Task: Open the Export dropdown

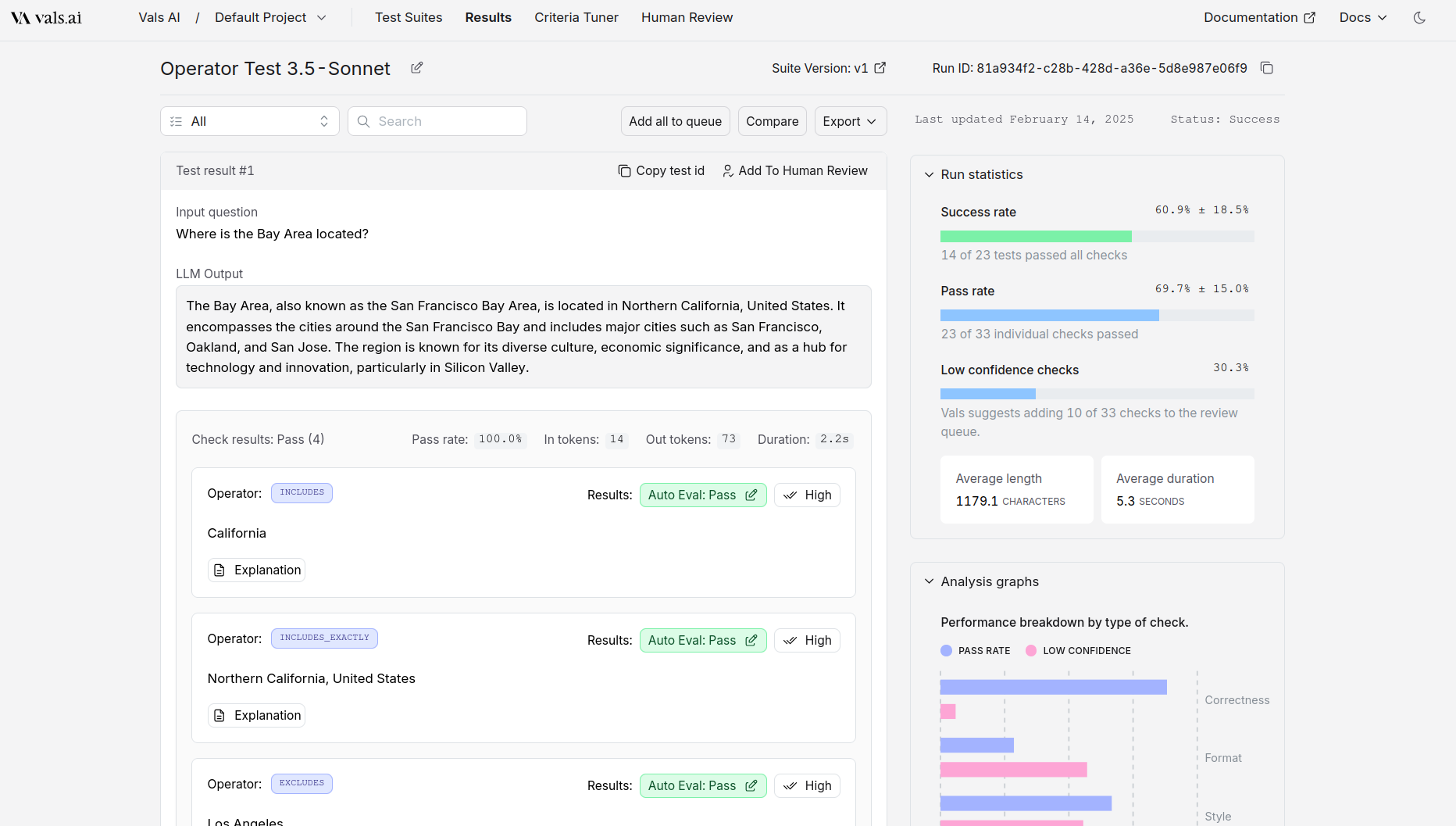Action: point(851,121)
